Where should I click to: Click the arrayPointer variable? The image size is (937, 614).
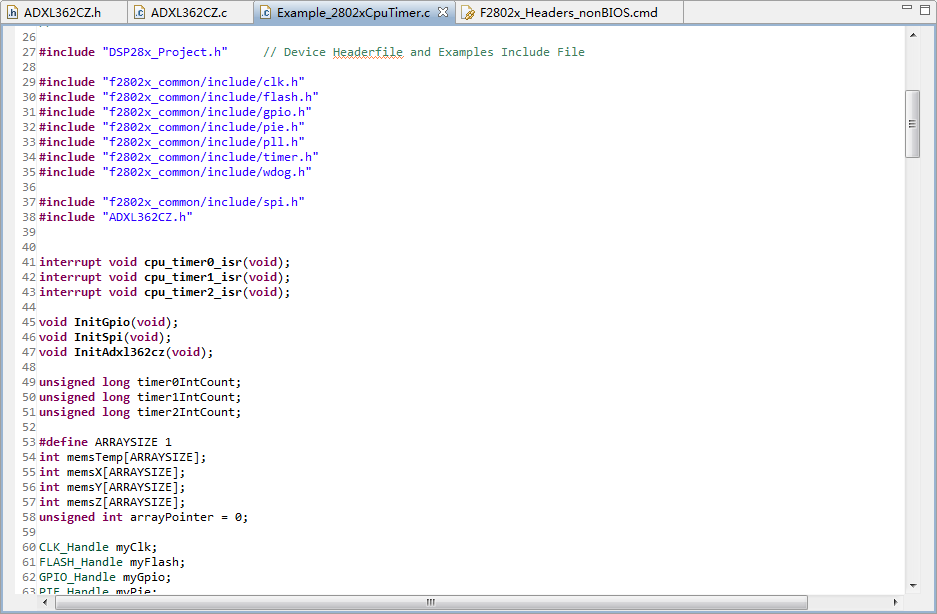172,517
